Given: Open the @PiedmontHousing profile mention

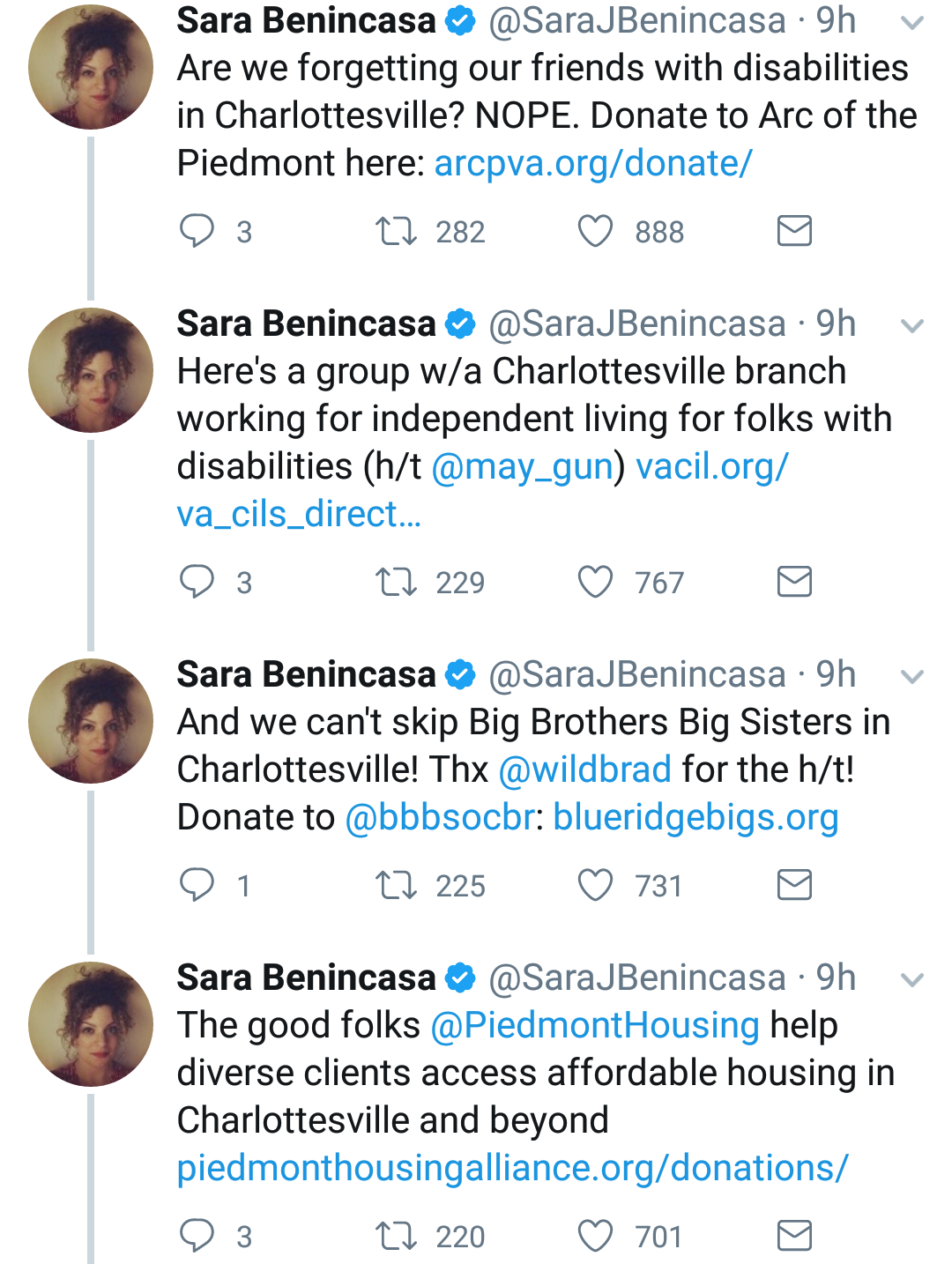Looking at the screenshot, I should click(595, 1025).
